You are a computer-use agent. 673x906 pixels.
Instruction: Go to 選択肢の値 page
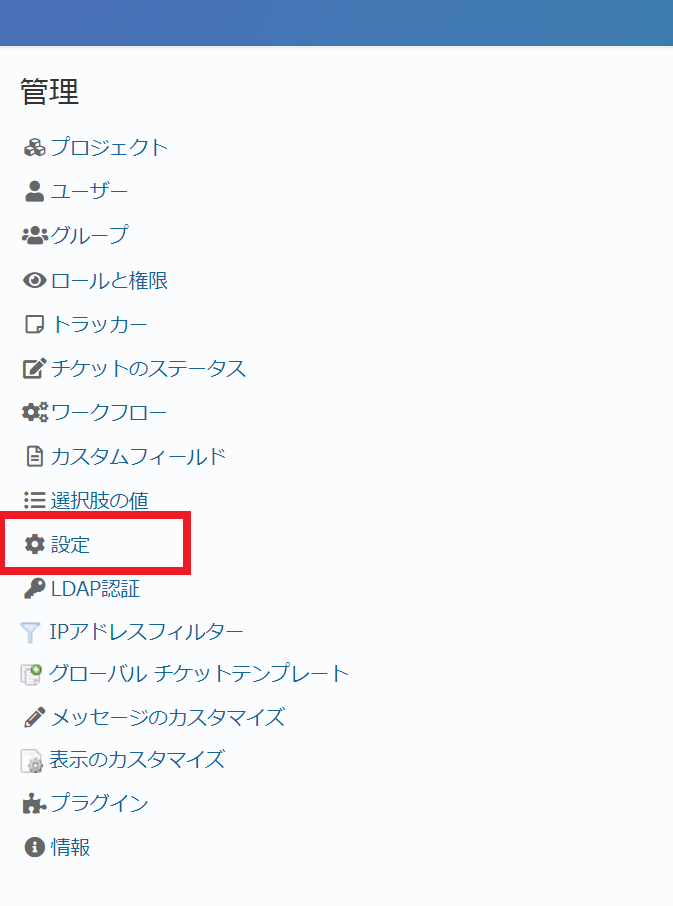(99, 500)
